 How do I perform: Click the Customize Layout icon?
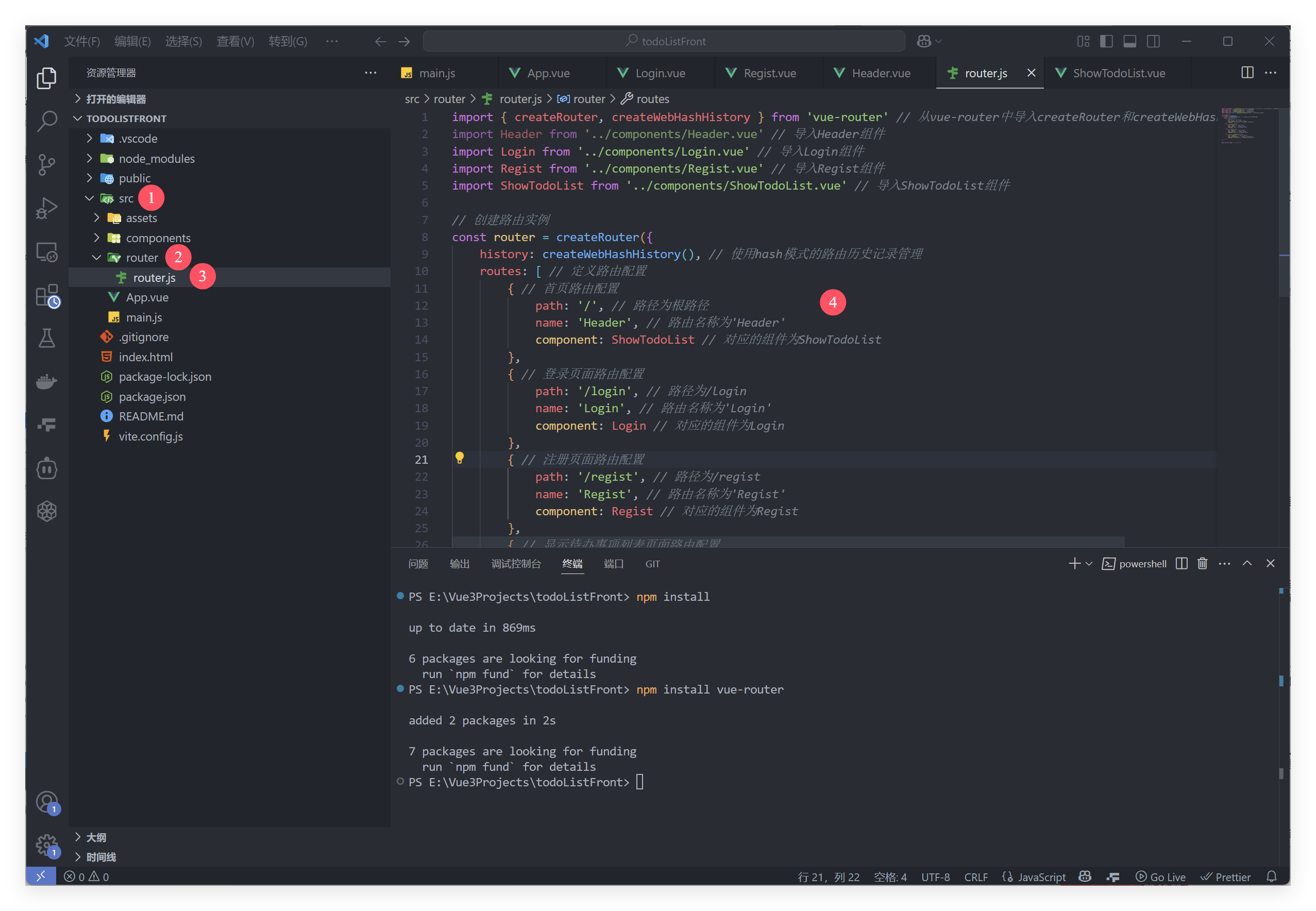(1083, 41)
